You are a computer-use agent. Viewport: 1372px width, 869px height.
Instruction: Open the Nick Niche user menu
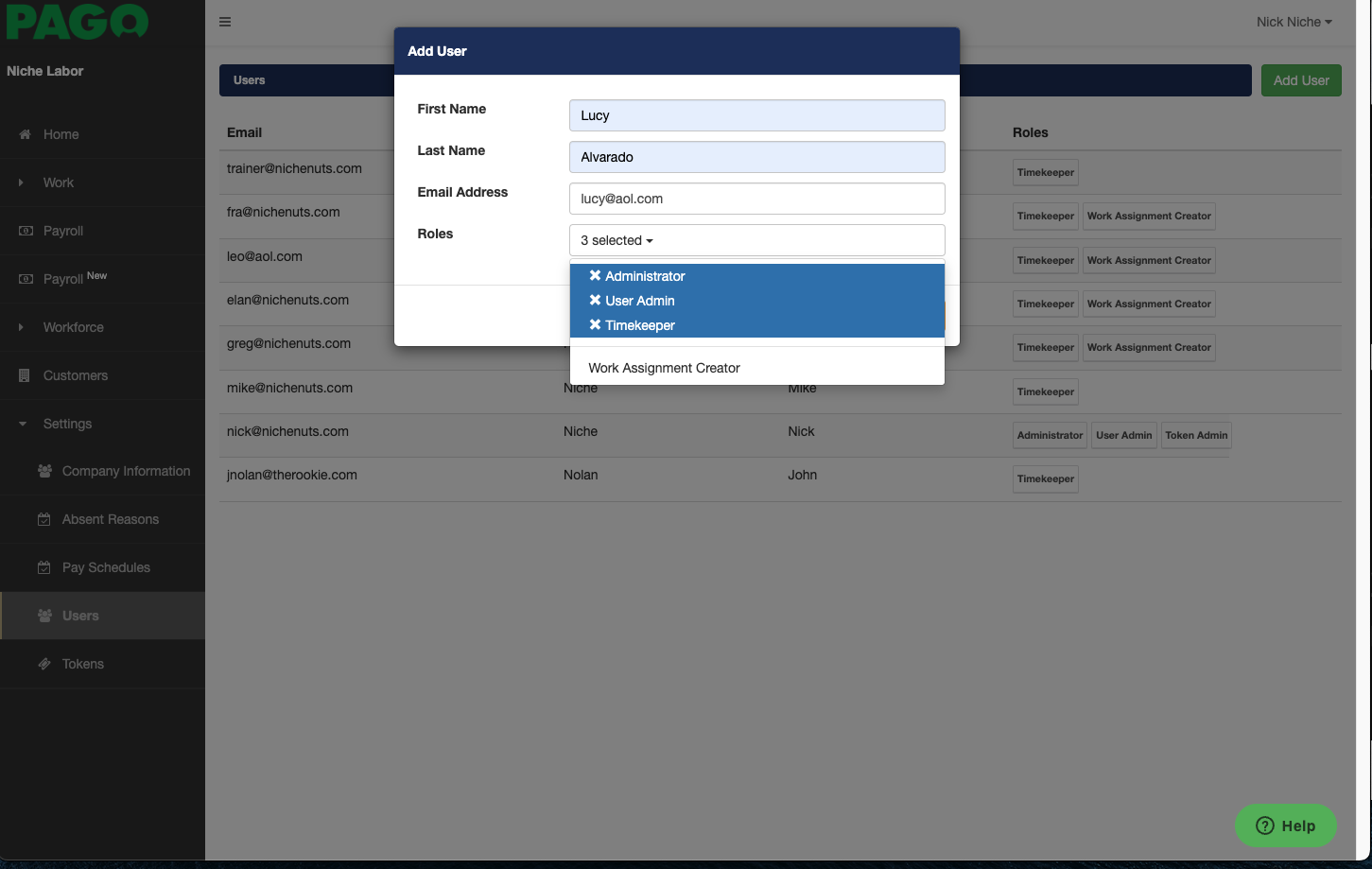click(x=1293, y=22)
